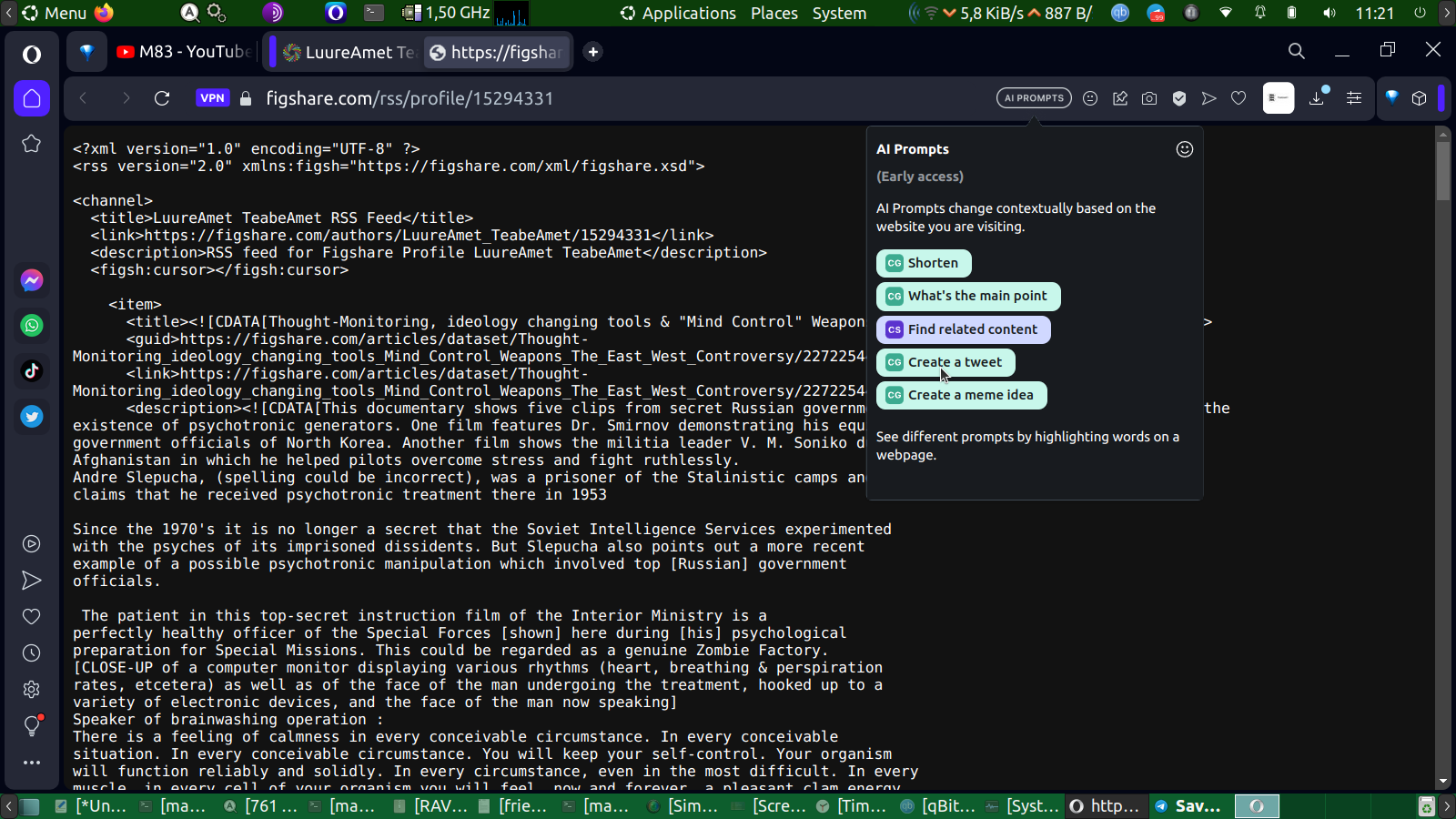The height and width of the screenshot is (819, 1456).
Task: Open WhatsApp from the sidebar
Action: coord(32,326)
